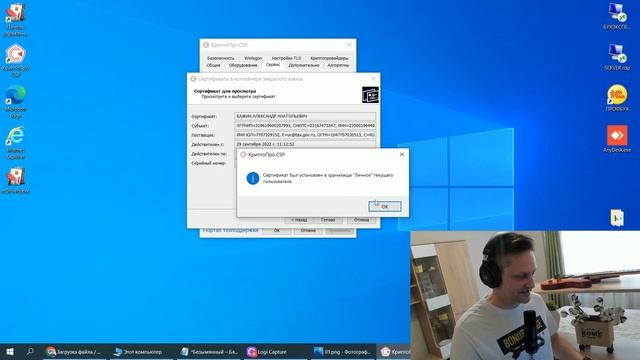This screenshot has width=640, height=360.
Task: Open the 1C ПРОФБУХ desktop shortcut
Action: click(x=617, y=98)
